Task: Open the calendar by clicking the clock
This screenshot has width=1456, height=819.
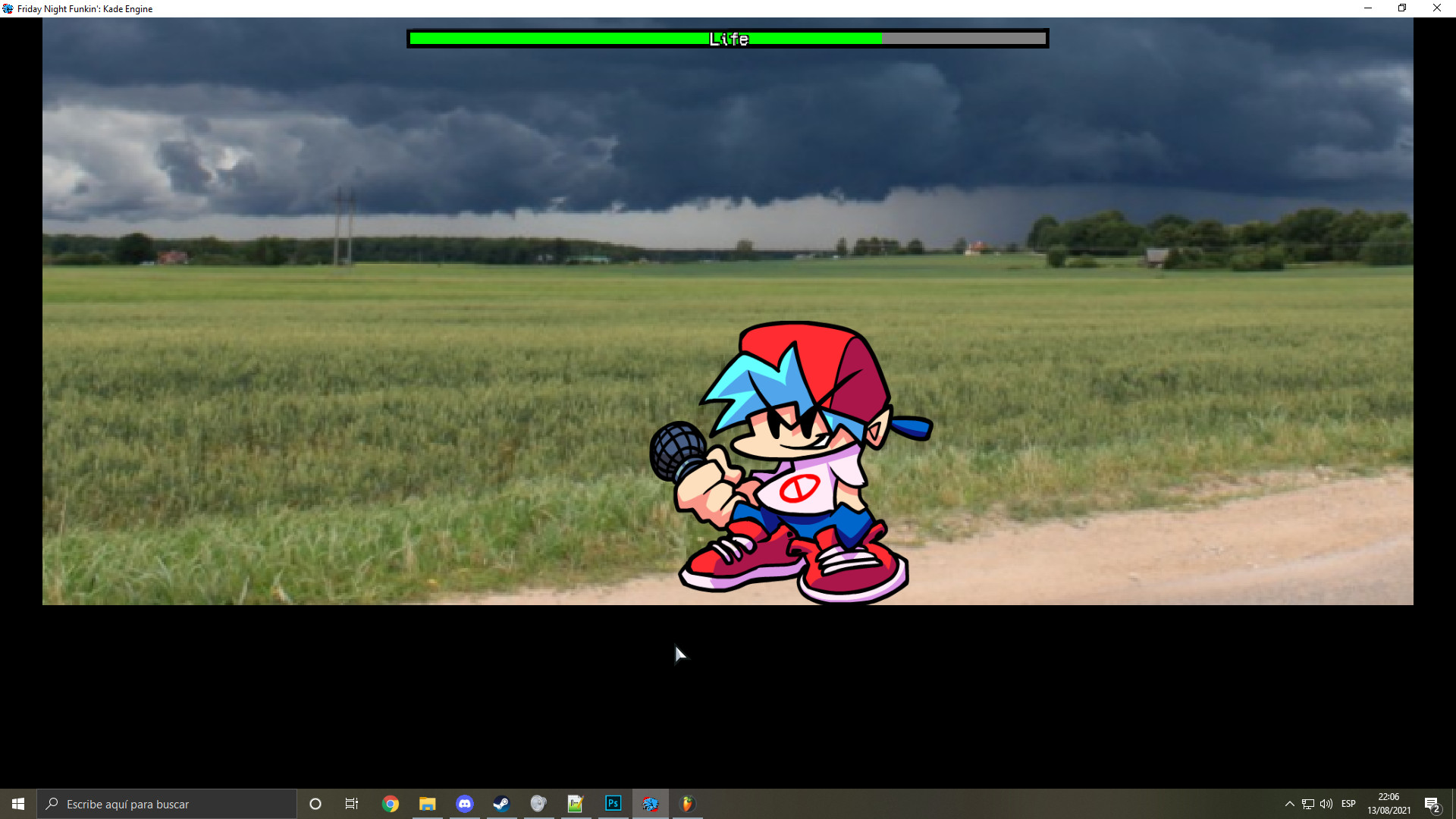Action: tap(1389, 803)
